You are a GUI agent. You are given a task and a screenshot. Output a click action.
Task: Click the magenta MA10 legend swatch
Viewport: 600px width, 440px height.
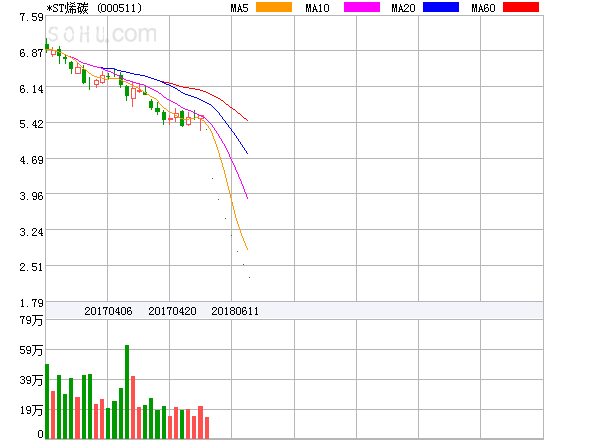tap(362, 7)
